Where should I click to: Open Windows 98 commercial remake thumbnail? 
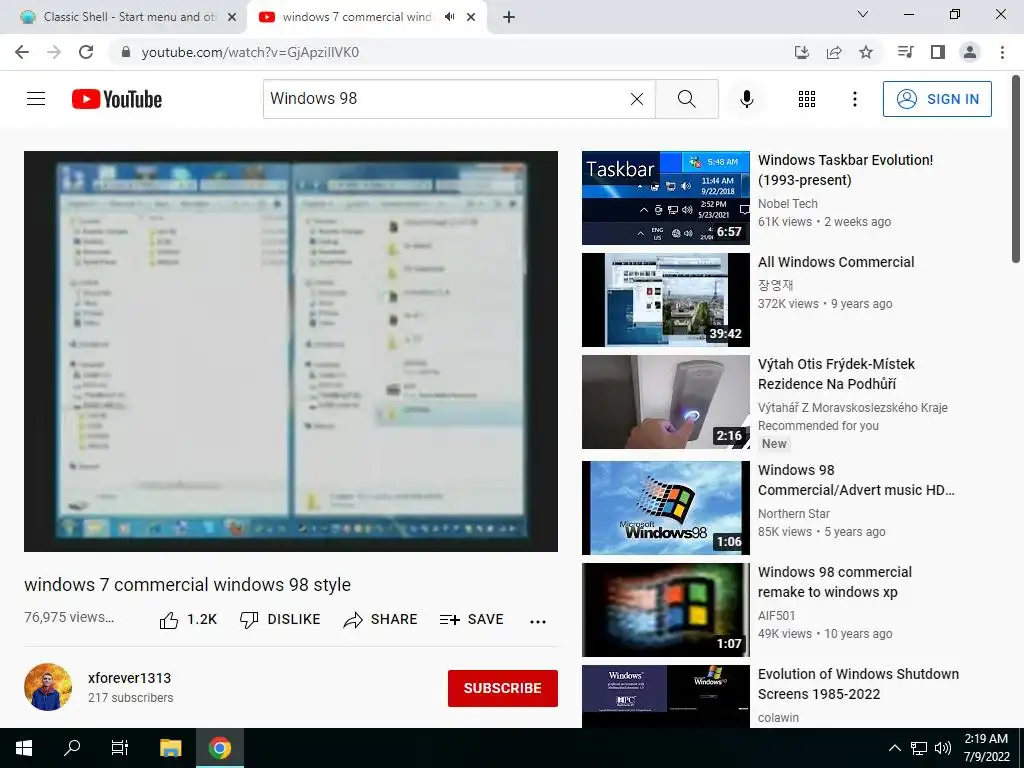click(x=665, y=610)
